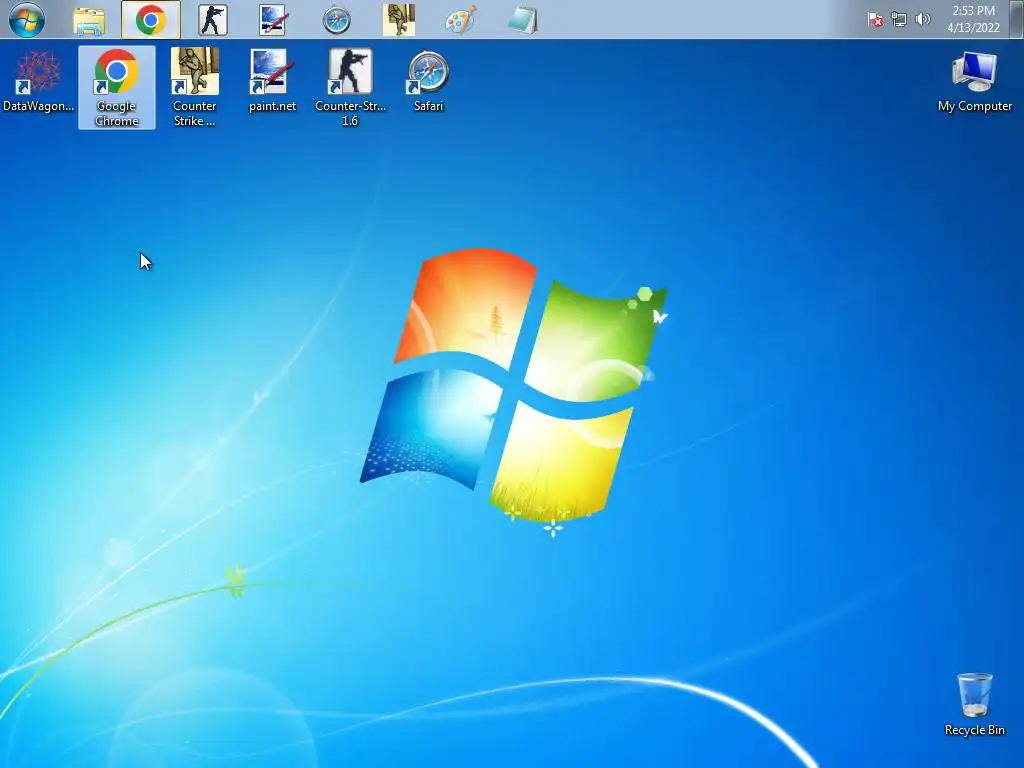The width and height of the screenshot is (1024, 768).
Task: Click the clock showing 2:53 PM
Action: (973, 19)
